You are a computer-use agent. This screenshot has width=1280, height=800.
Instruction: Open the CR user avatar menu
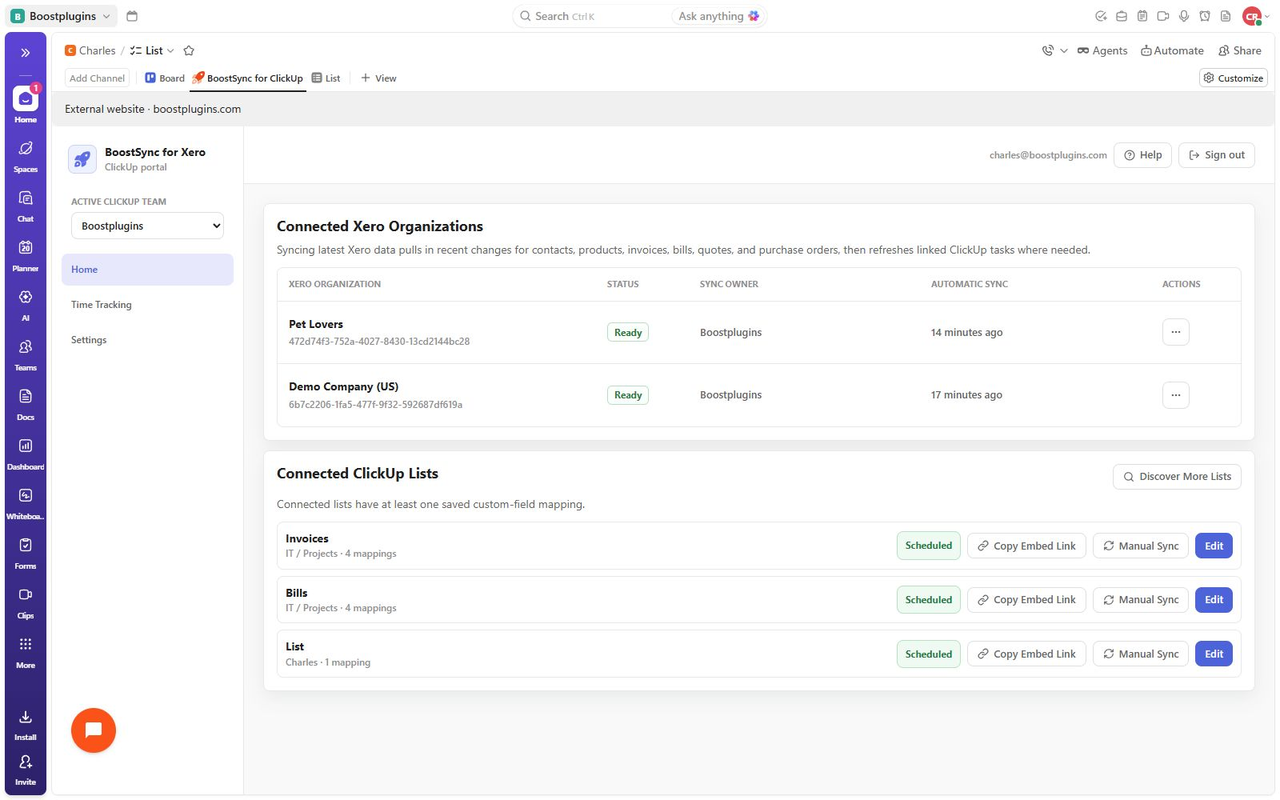pyautogui.click(x=1254, y=16)
